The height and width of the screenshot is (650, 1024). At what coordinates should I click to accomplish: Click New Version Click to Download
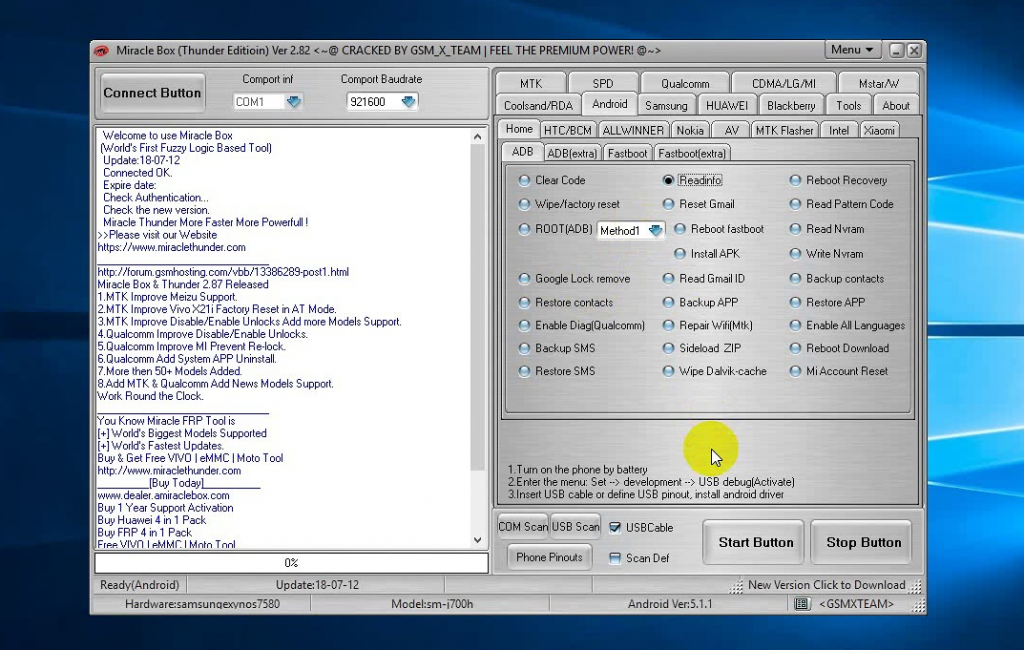[827, 585]
